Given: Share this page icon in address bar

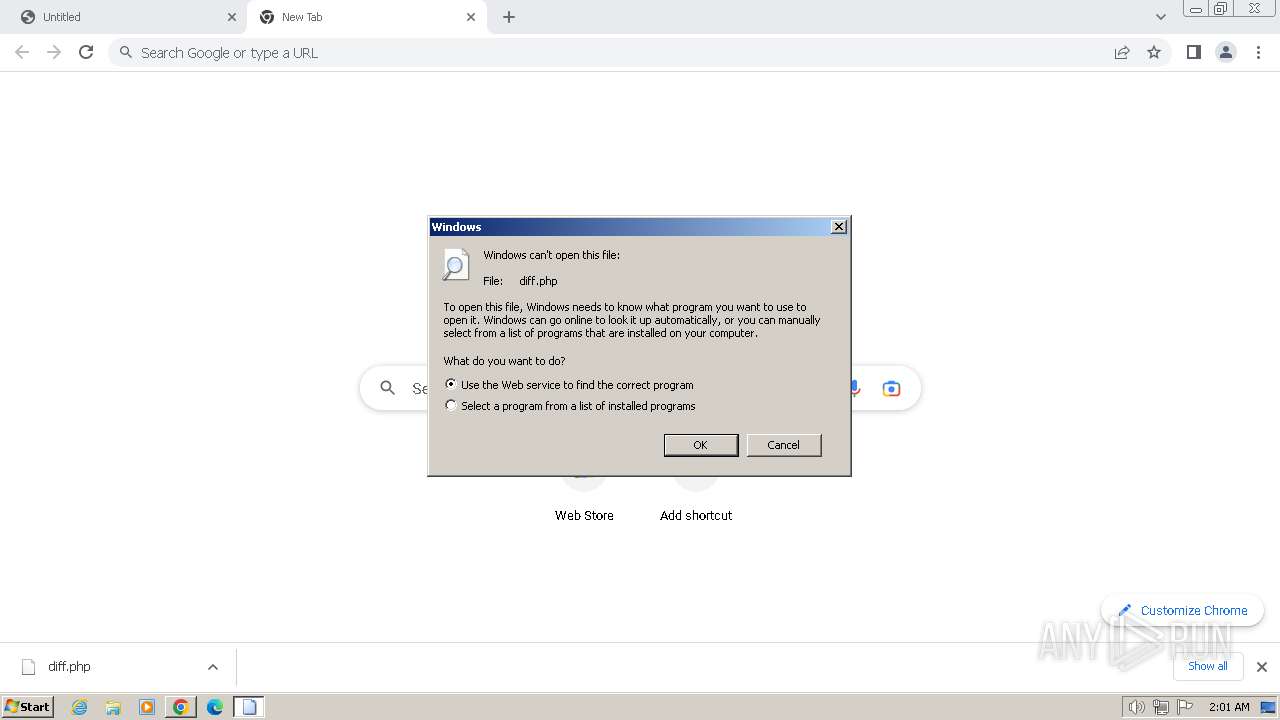Looking at the screenshot, I should [1122, 52].
